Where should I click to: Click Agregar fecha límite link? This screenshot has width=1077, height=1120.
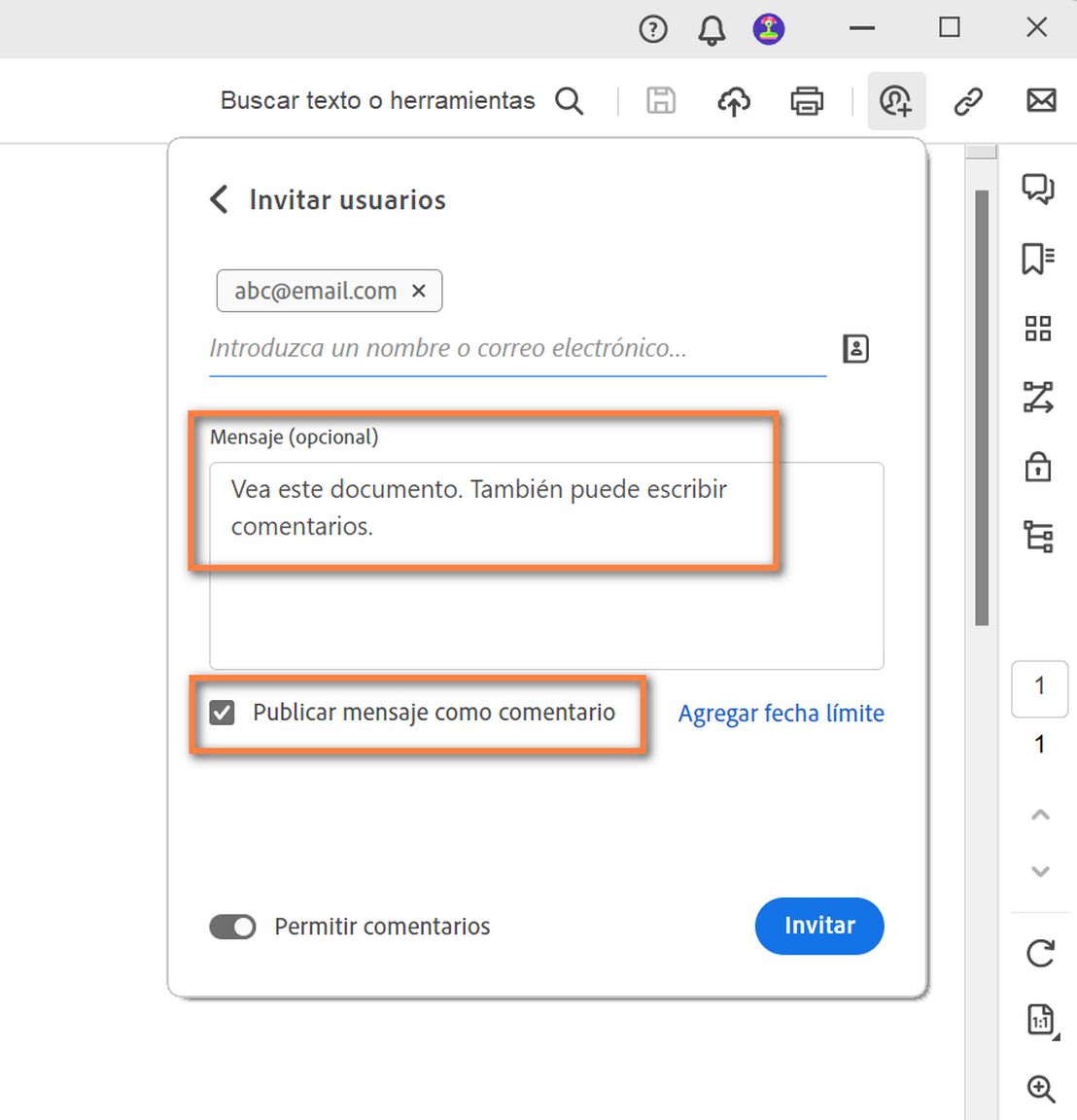click(x=781, y=713)
